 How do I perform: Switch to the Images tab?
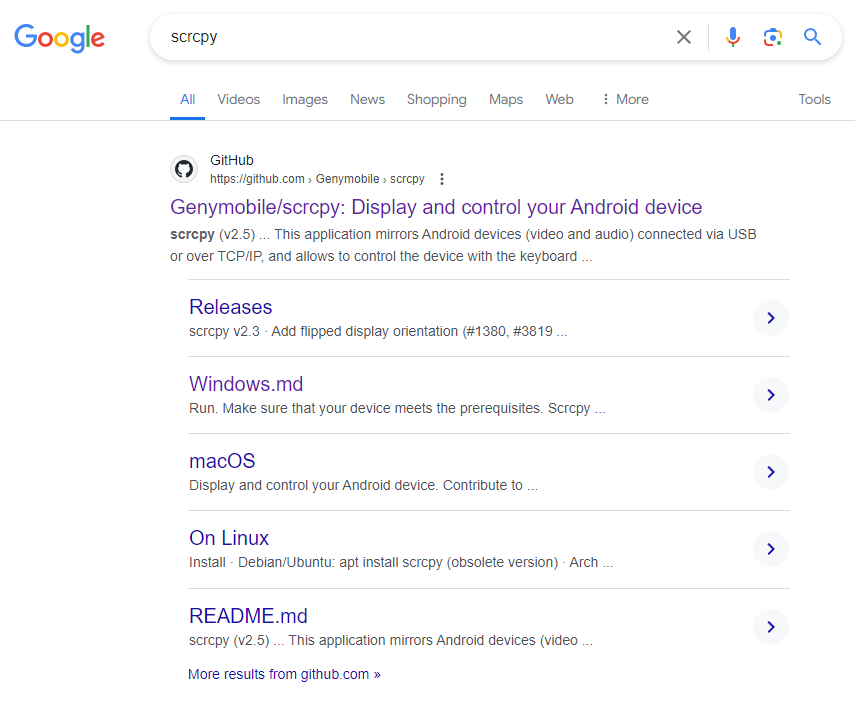point(305,99)
